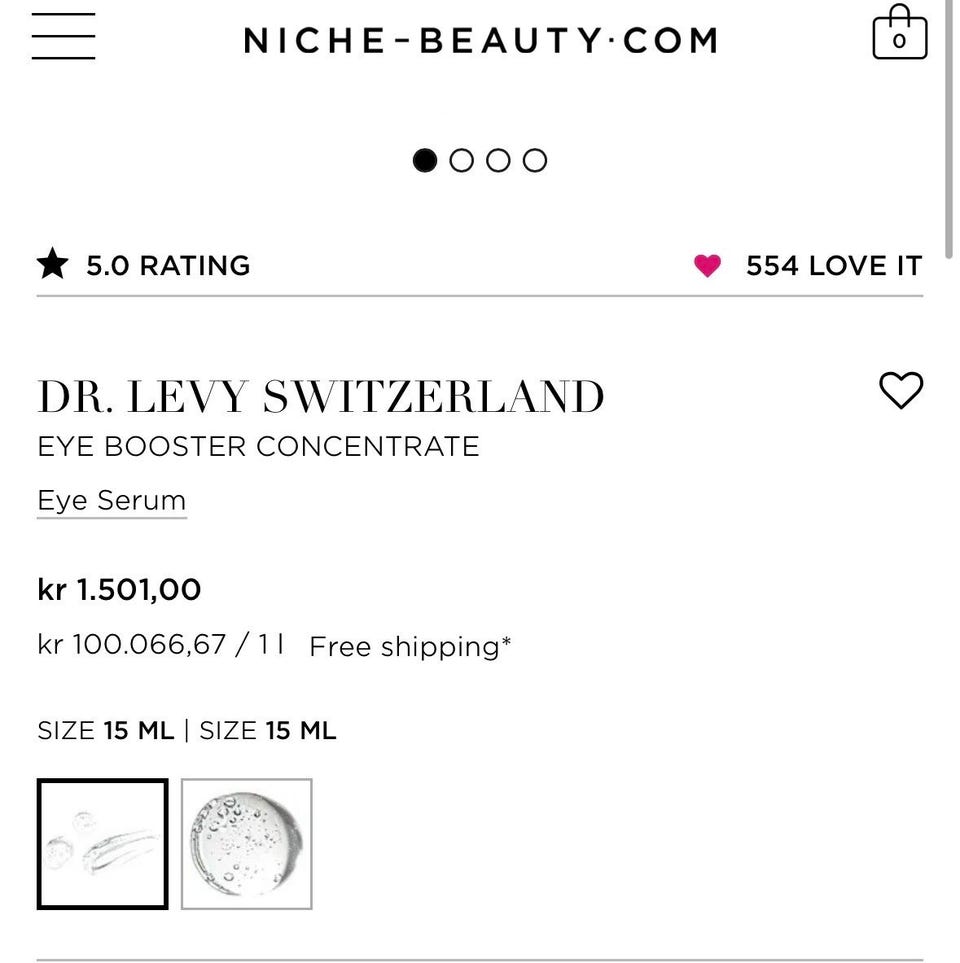Click the black star rating icon
Screen dimensions: 960x963
point(52,265)
